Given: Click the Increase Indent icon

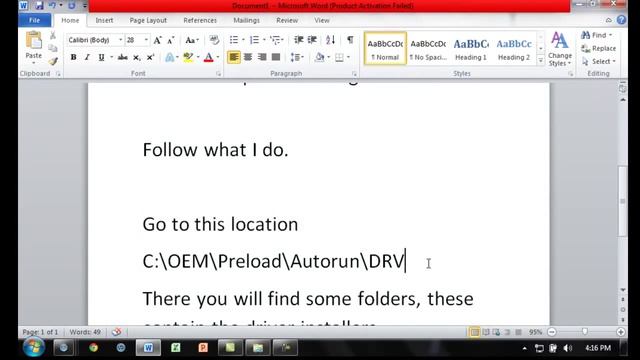Looking at the screenshot, I should point(312,40).
